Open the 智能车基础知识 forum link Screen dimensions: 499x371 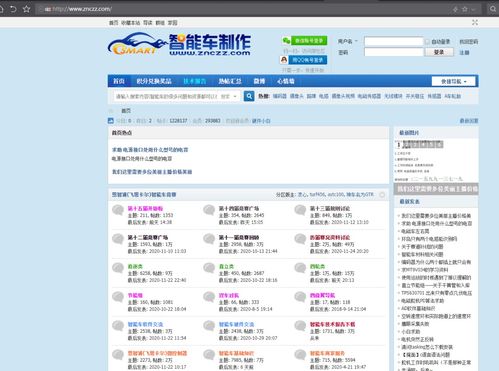click(236, 353)
